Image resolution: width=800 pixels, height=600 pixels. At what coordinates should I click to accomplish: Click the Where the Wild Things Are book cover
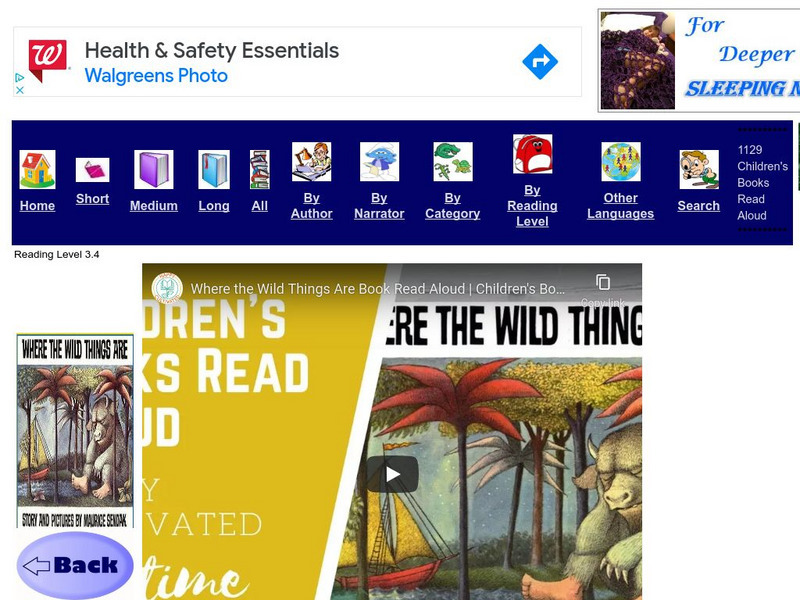[75, 431]
